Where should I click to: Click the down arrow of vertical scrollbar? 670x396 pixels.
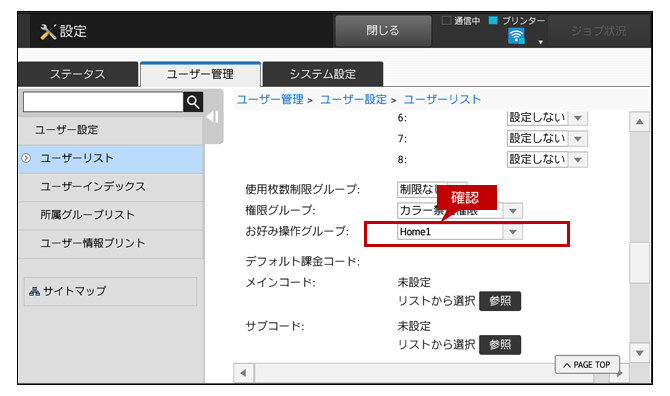pyautogui.click(x=640, y=353)
